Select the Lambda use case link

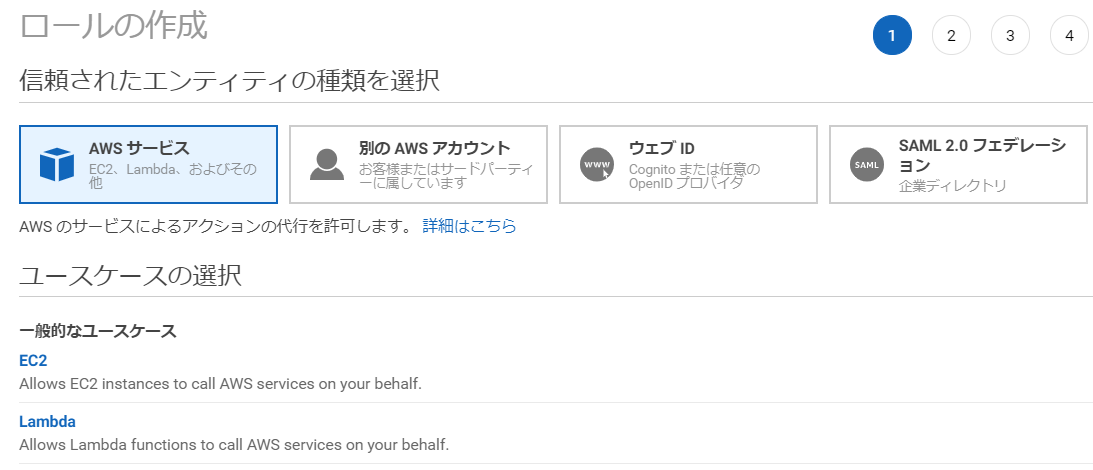click(x=47, y=422)
